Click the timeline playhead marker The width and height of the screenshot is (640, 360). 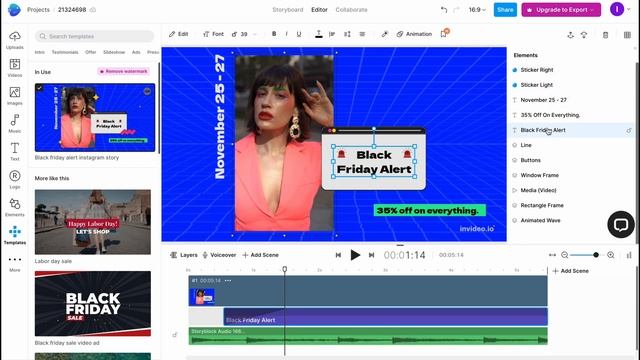(284, 269)
